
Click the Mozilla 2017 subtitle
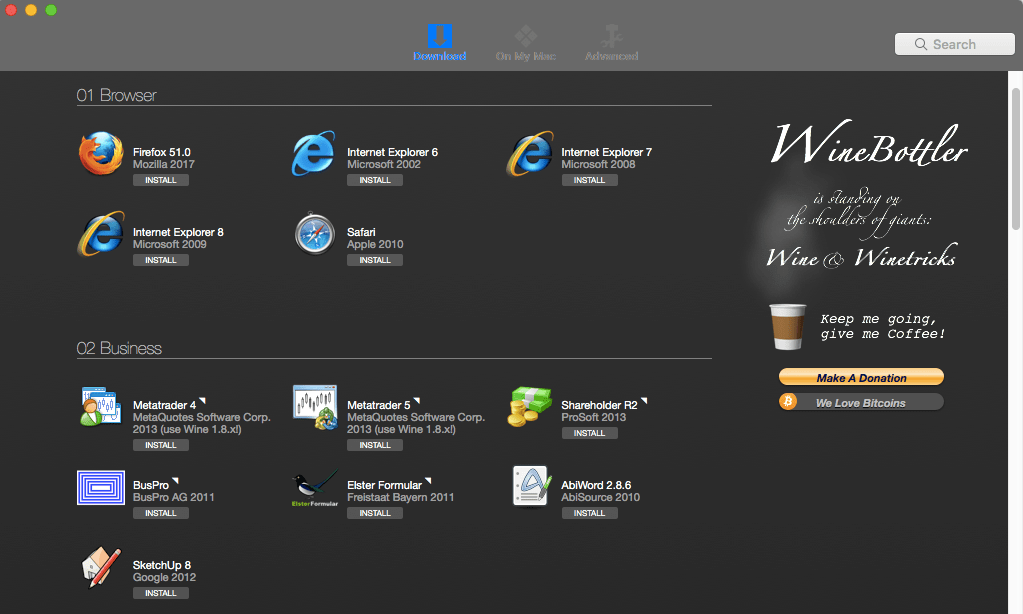pyautogui.click(x=164, y=164)
